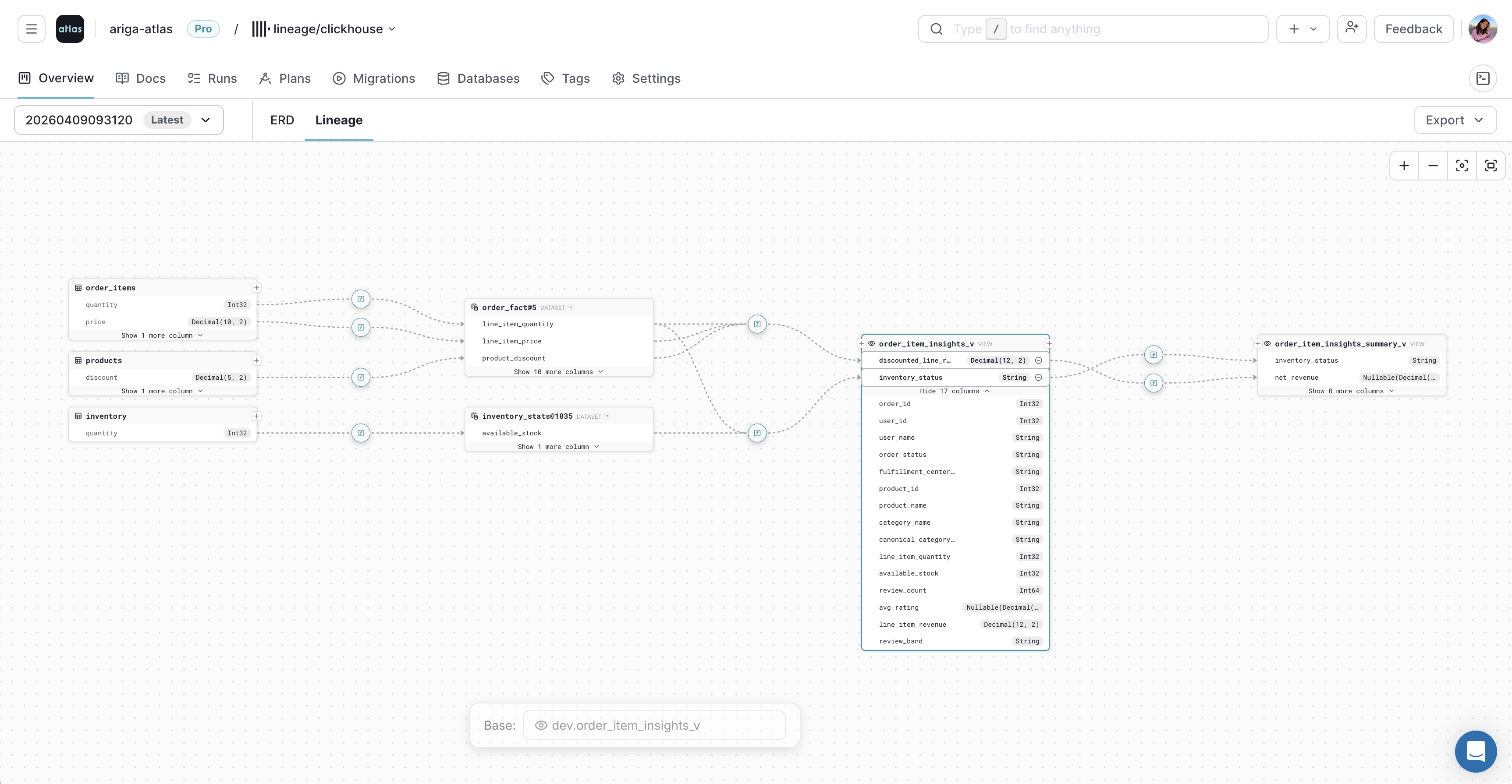Open the Export dropdown

(1455, 120)
